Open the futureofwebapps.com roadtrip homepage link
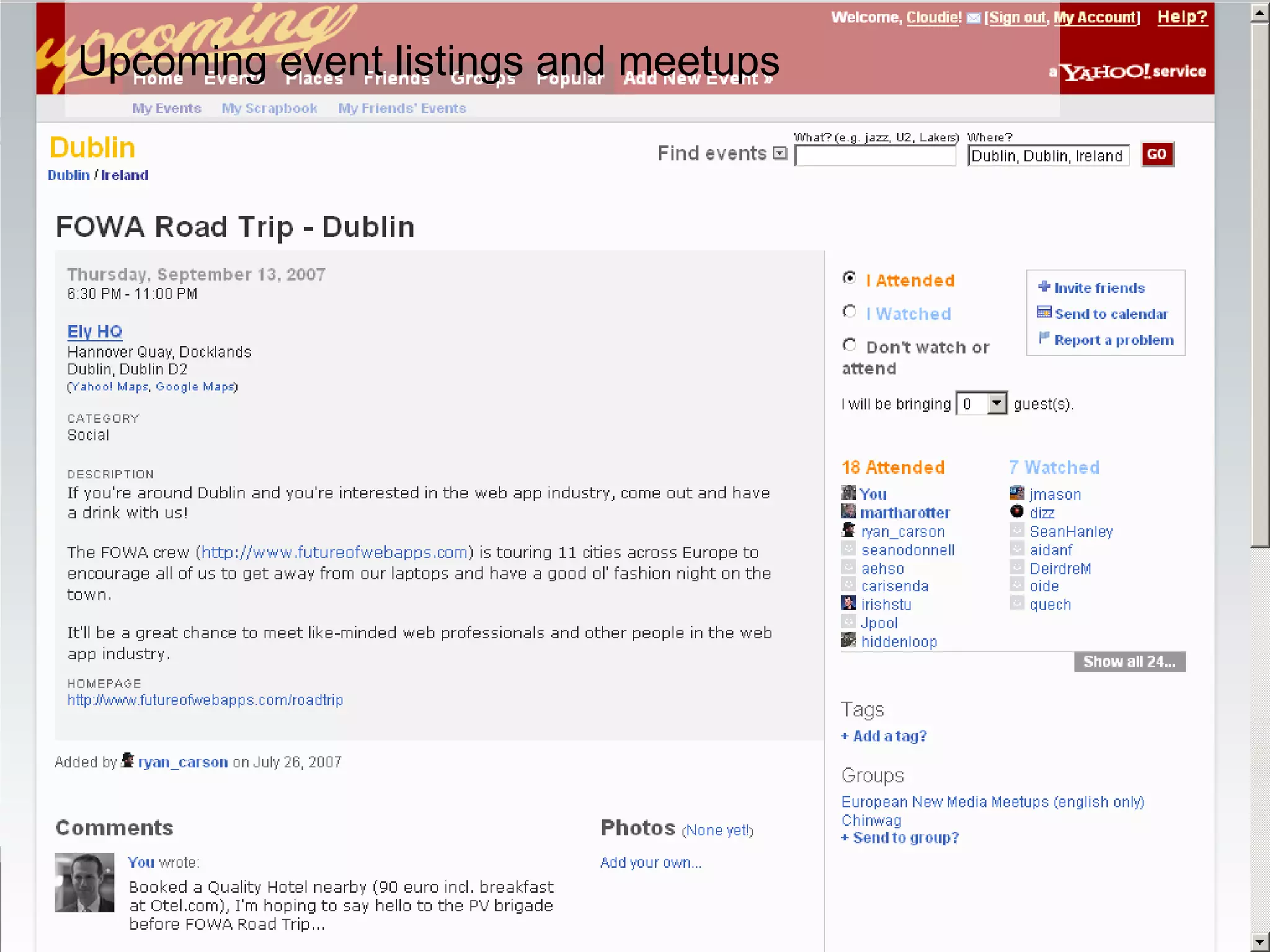1270x952 pixels. coord(205,700)
